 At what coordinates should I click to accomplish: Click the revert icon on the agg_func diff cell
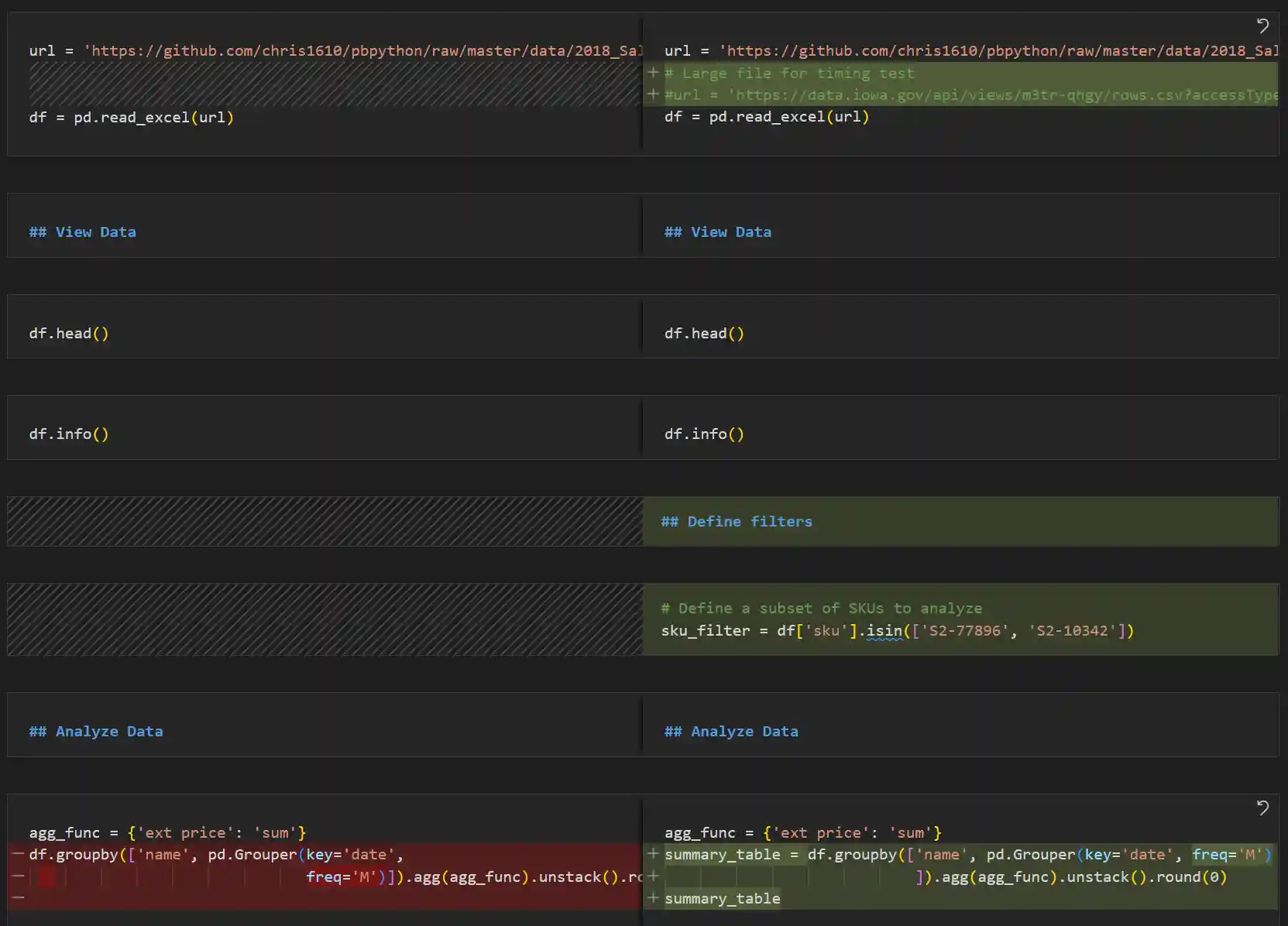coord(1263,808)
